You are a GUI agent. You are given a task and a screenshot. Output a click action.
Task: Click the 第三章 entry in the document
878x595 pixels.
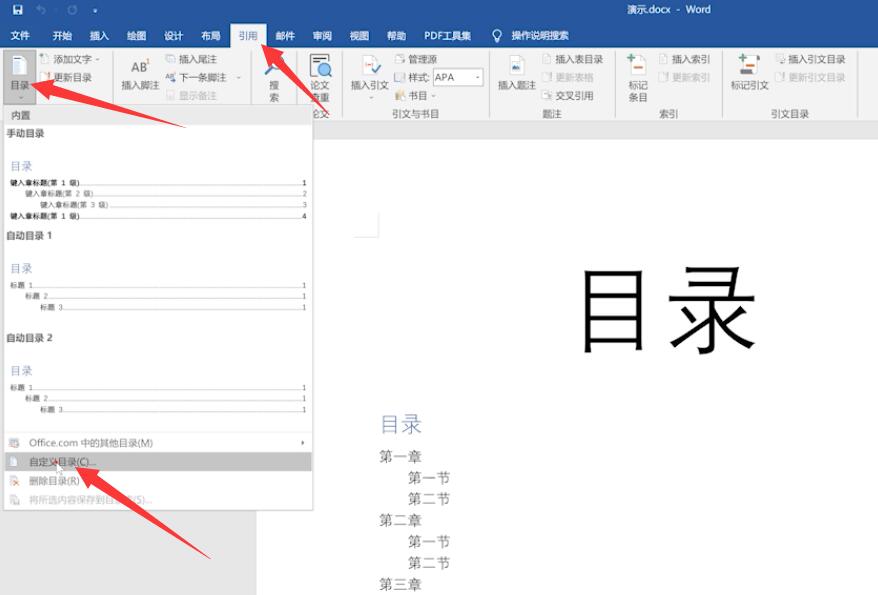click(x=400, y=584)
